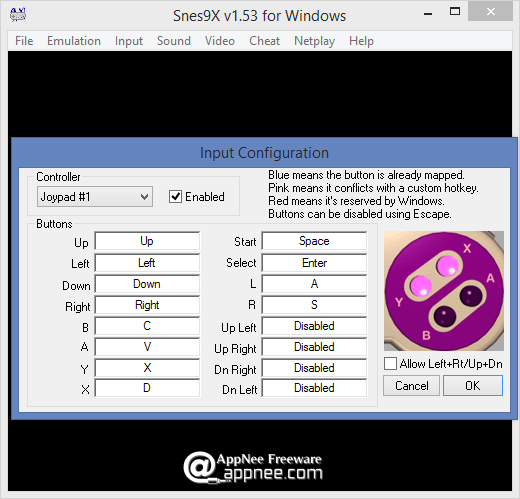The image size is (520, 499).
Task: Click the 'Buttons can be disabled using Escape.' text
Action: [360, 214]
